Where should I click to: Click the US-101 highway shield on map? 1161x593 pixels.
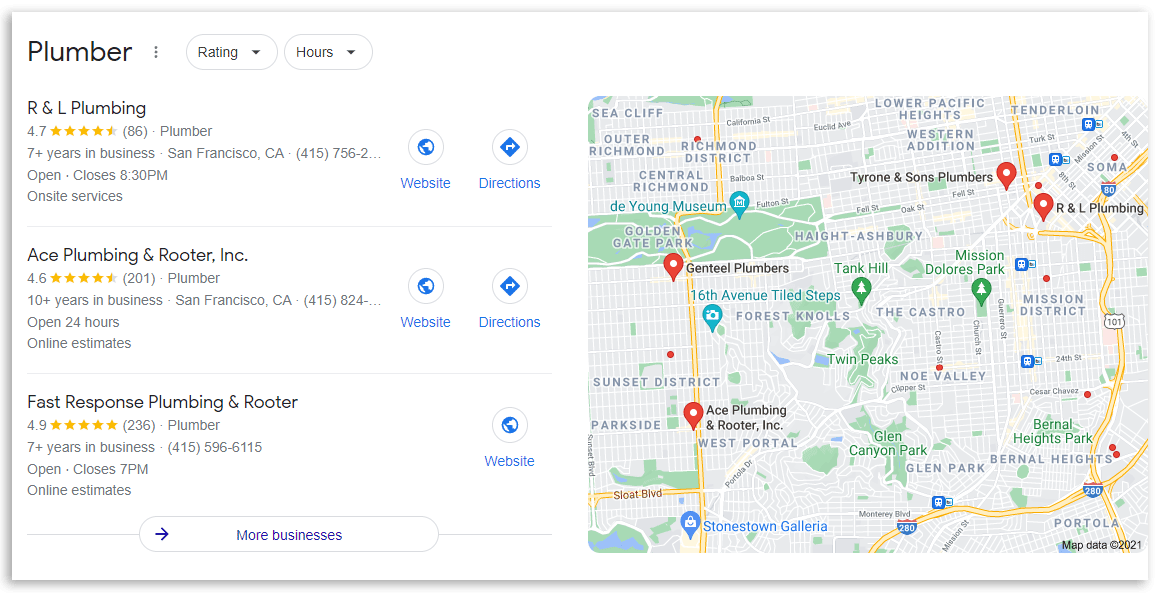pos(1114,321)
